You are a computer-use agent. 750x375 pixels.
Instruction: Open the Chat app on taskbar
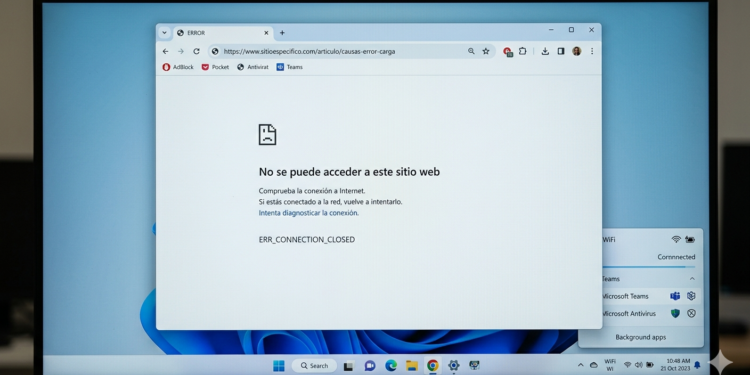click(x=370, y=366)
